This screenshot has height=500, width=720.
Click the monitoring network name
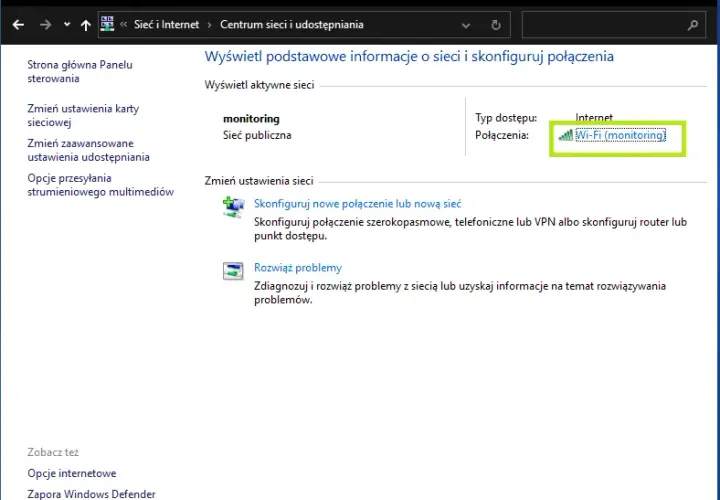251,119
